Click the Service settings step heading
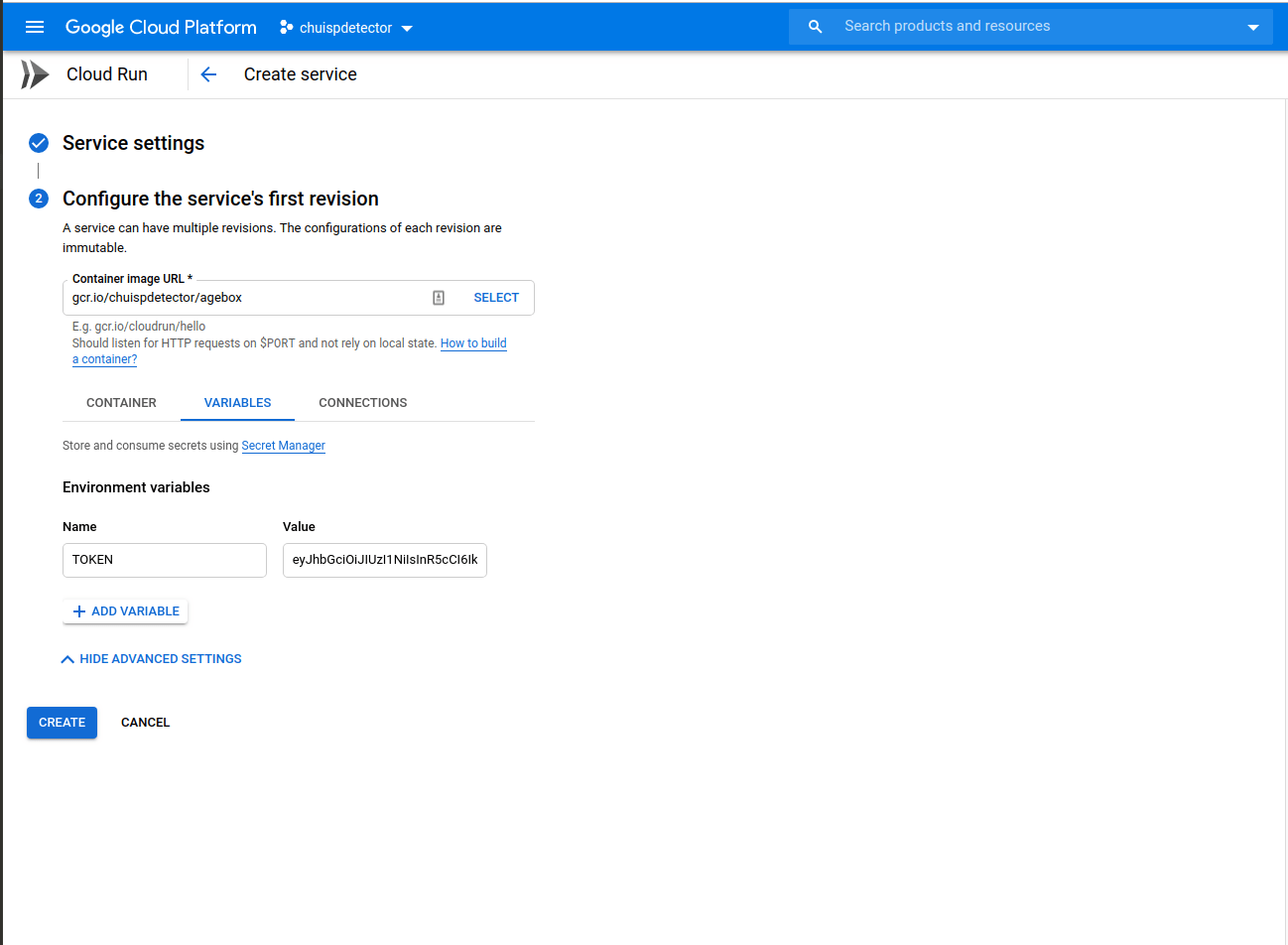1288x945 pixels. [x=133, y=143]
